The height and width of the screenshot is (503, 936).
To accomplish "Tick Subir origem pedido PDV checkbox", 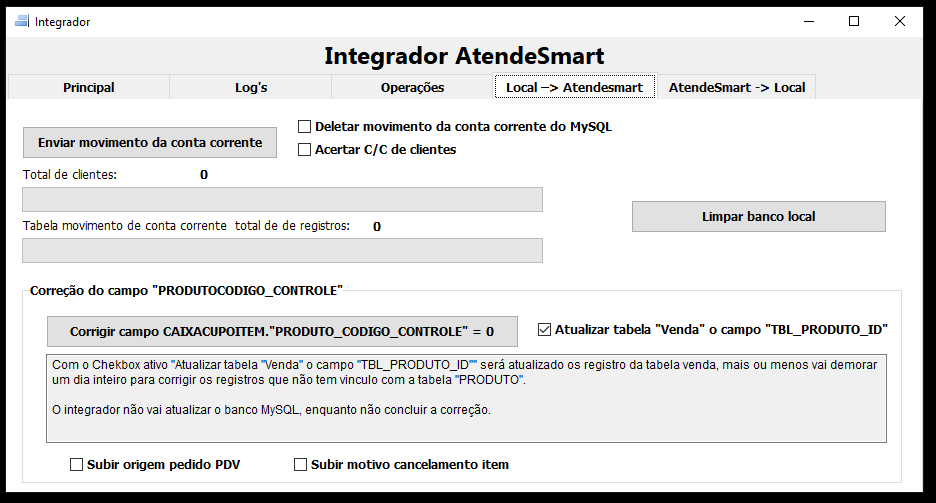I will pos(76,464).
